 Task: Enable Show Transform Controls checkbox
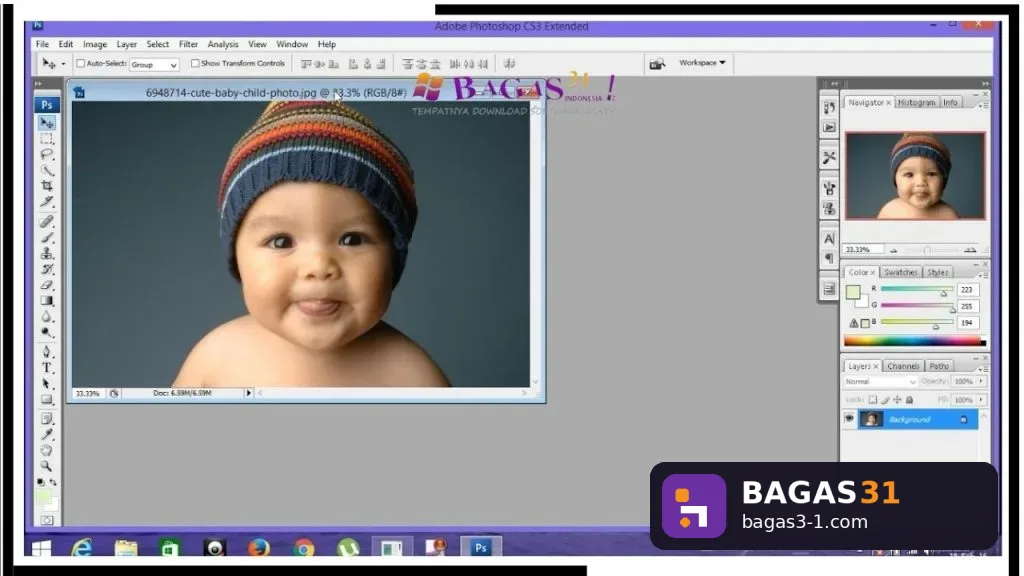coord(195,63)
